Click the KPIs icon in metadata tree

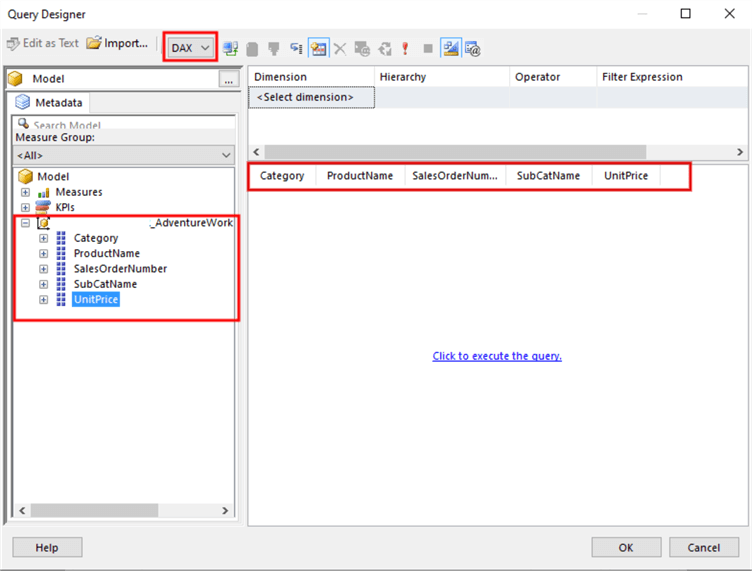(43, 207)
